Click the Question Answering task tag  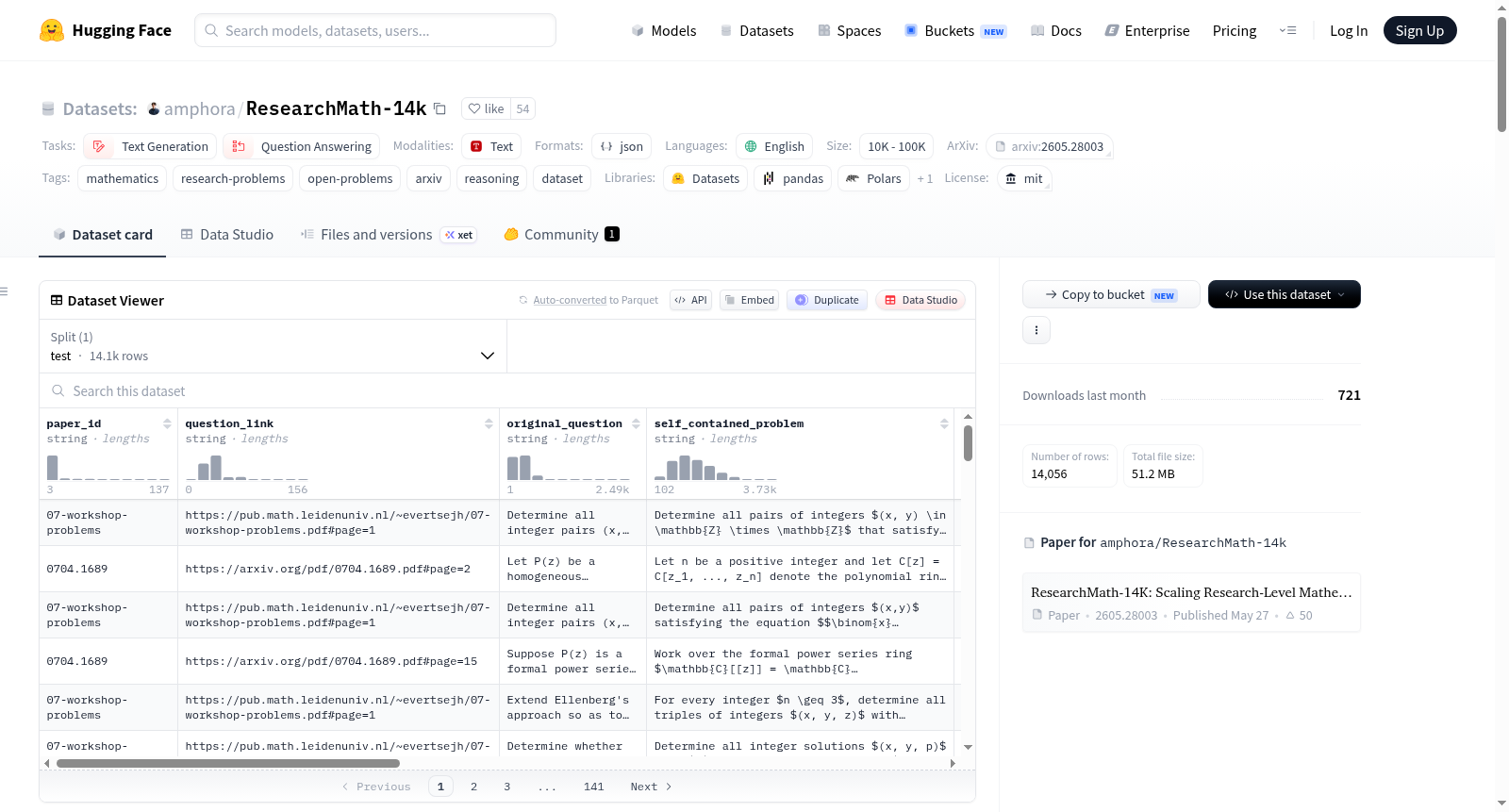(x=302, y=146)
